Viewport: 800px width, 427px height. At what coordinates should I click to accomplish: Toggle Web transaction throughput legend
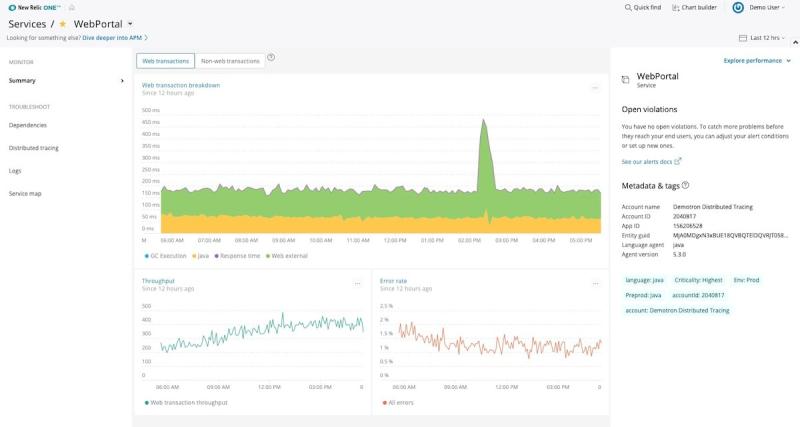coord(186,403)
